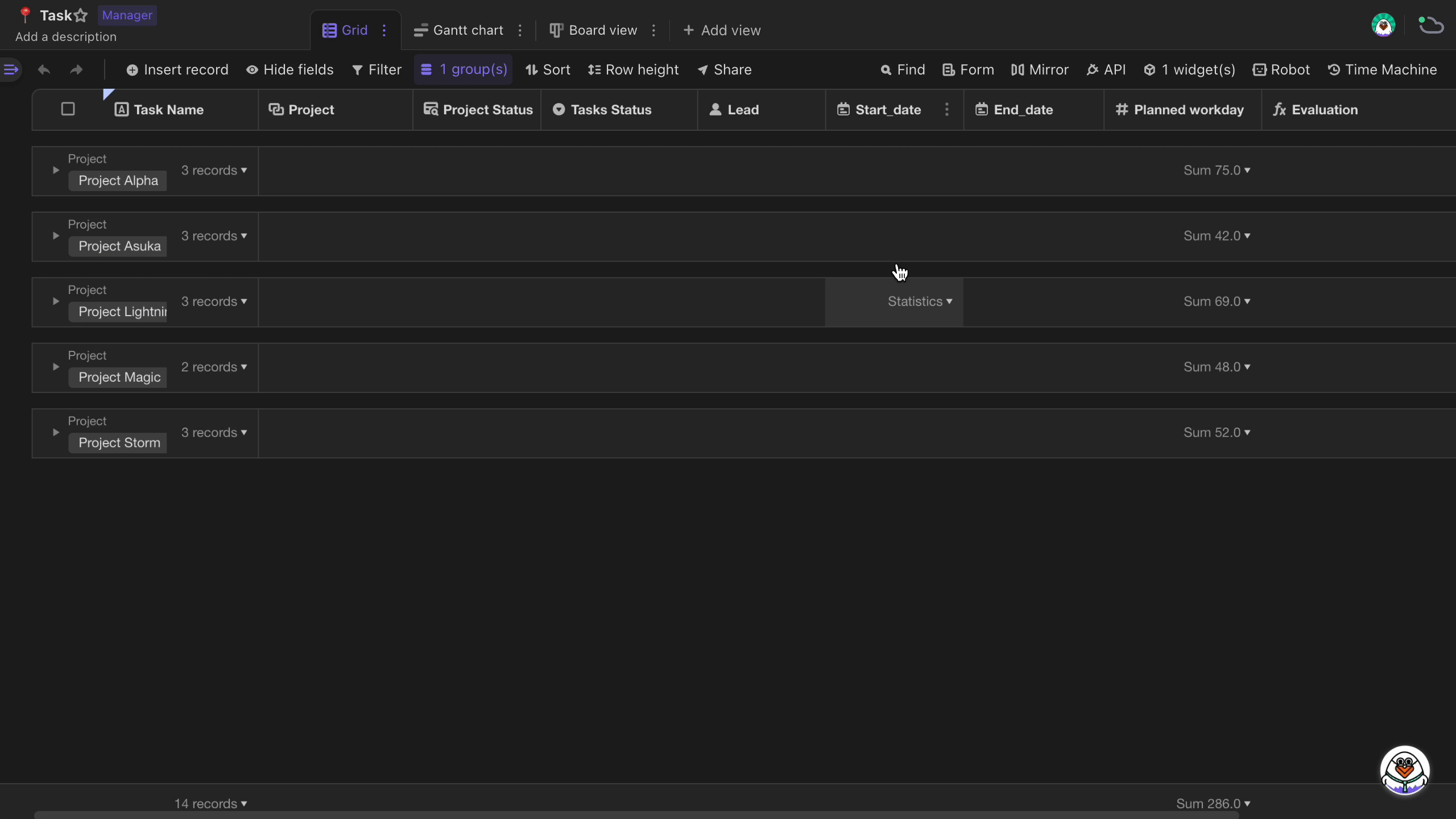Viewport: 1456px width, 819px height.
Task: Toggle the select-all checkbox
Action: (67, 109)
